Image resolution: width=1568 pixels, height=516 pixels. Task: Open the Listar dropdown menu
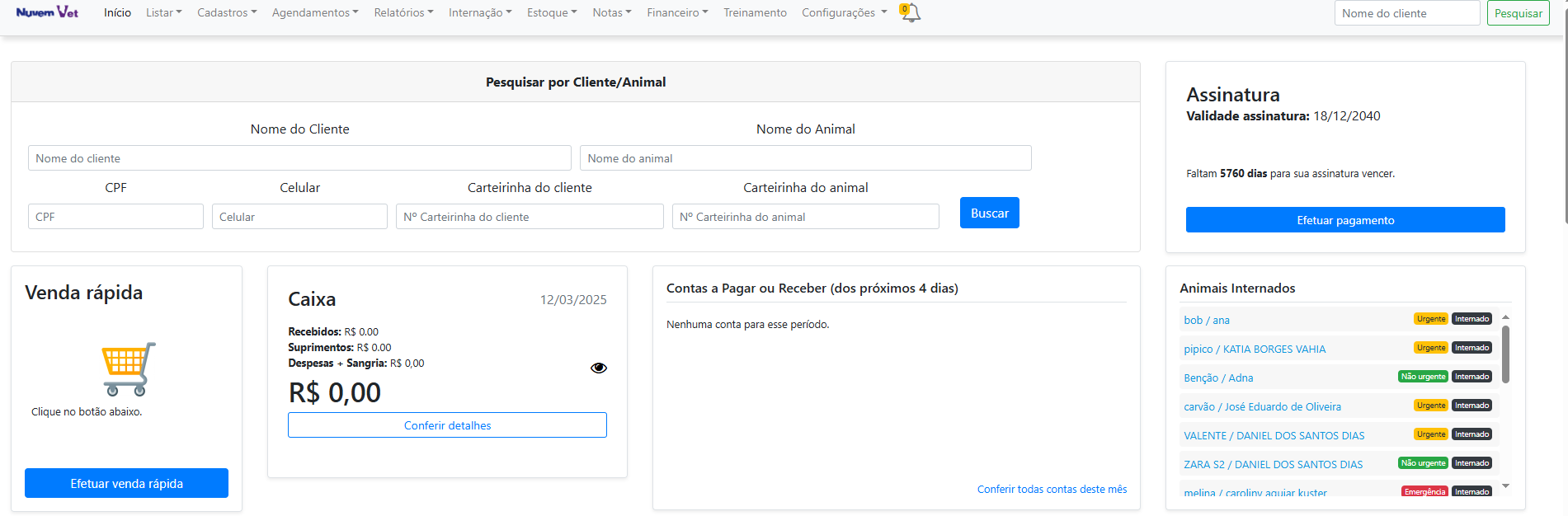(x=163, y=12)
